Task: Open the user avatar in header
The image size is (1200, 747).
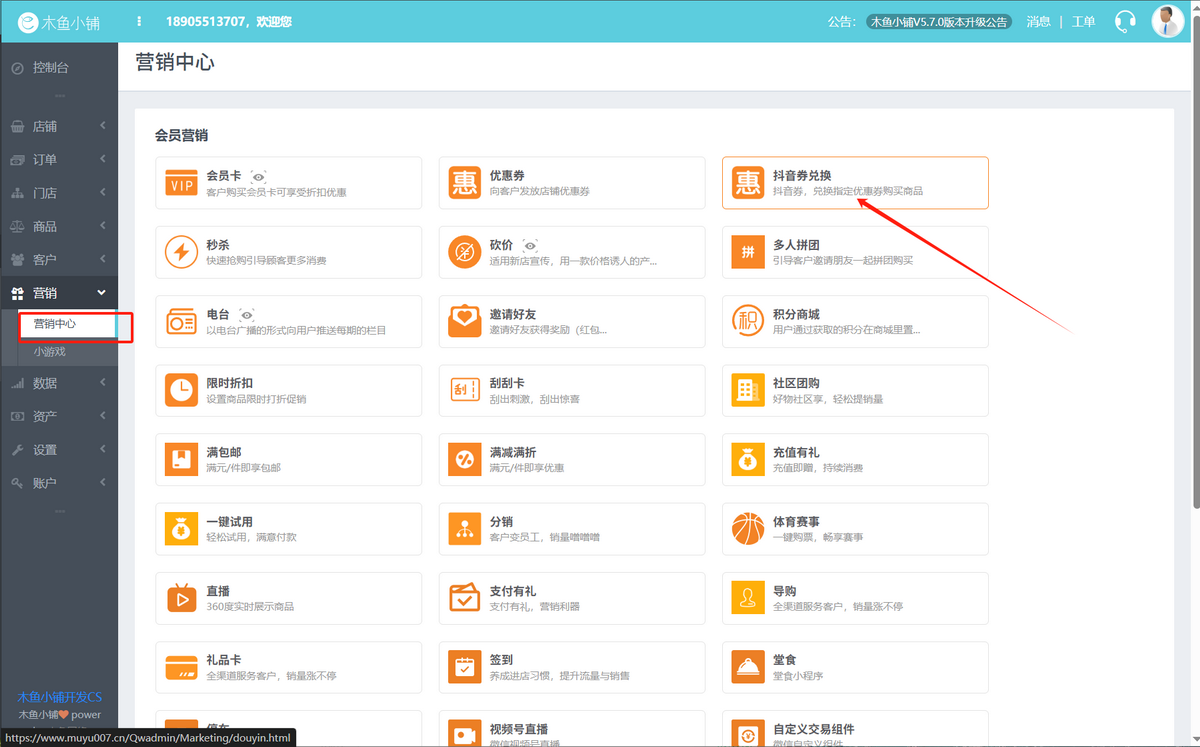Action: (1167, 21)
